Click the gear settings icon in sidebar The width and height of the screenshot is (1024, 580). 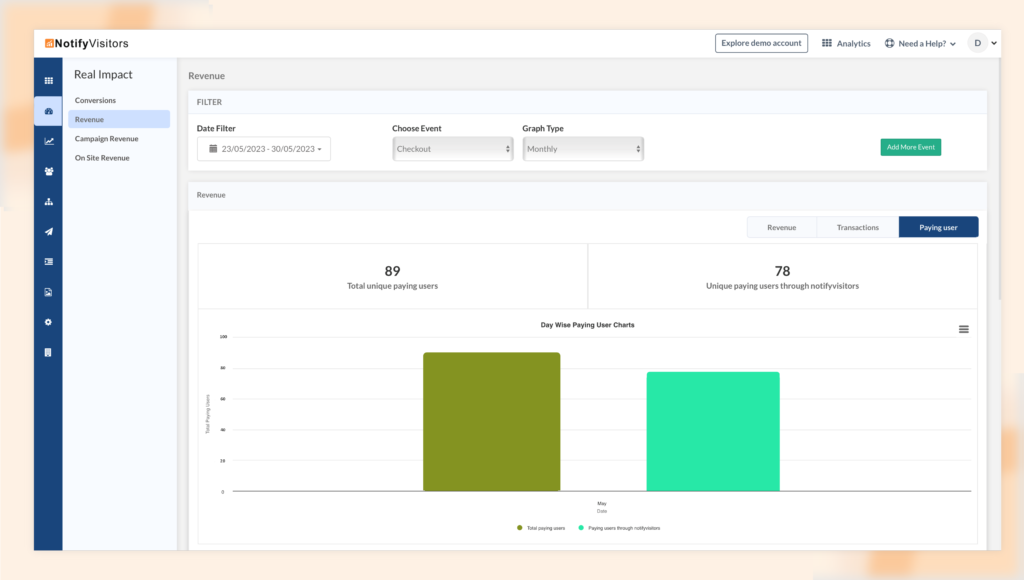pos(48,322)
